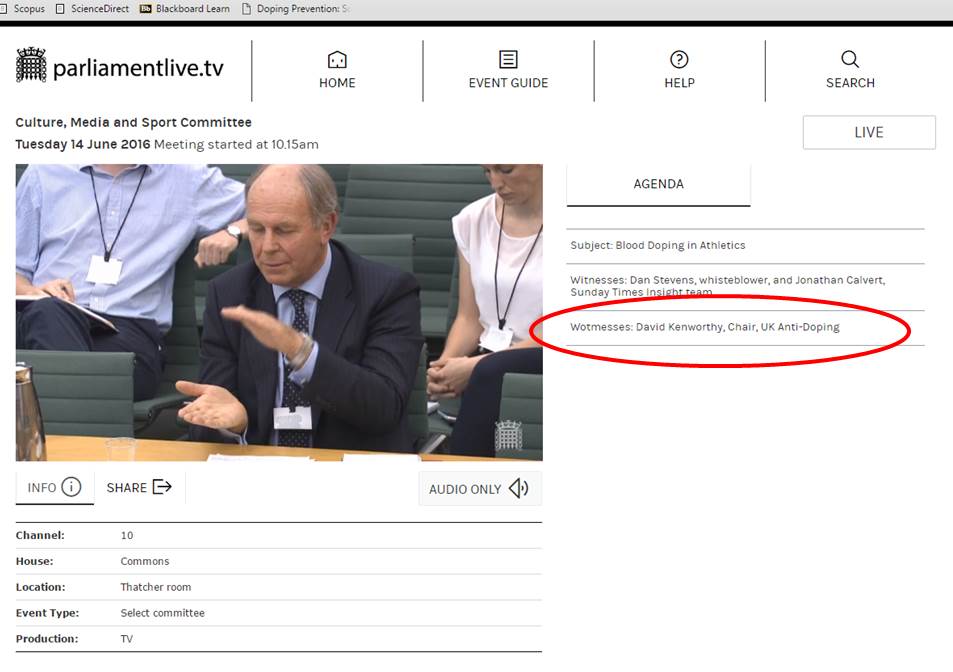Screen dimensions: 953x672
Task: Click the Info circle icon
Action: pos(71,487)
